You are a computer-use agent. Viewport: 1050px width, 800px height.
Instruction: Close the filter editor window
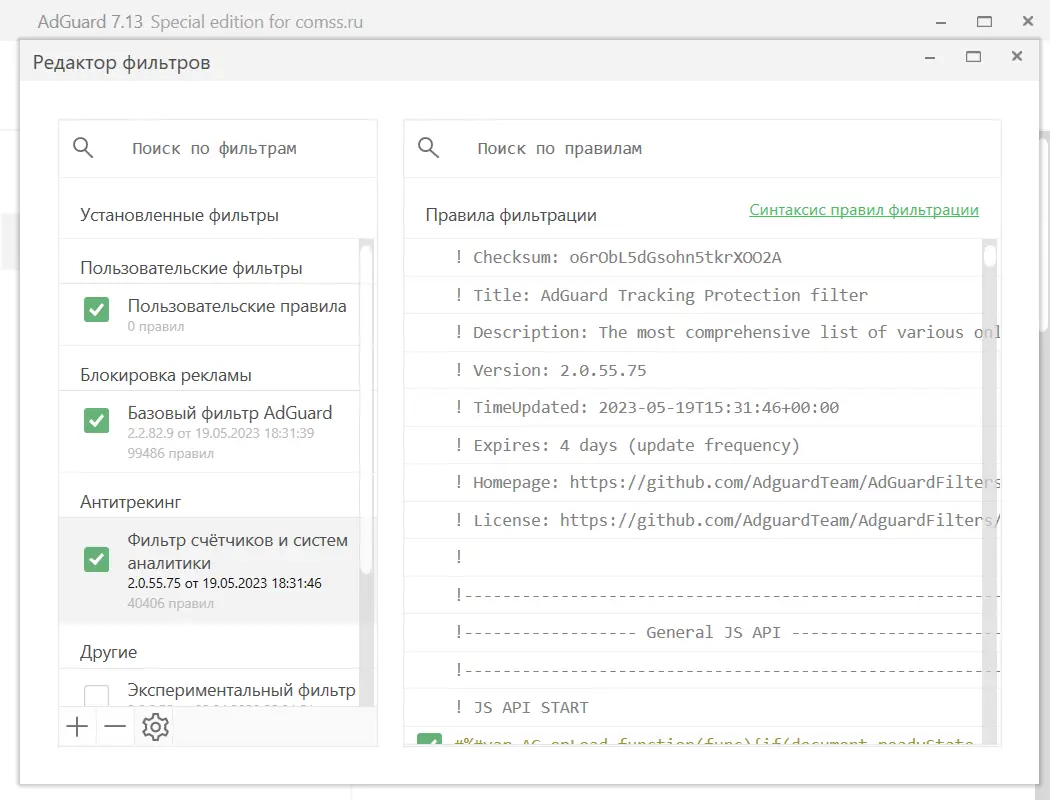tap(1016, 57)
